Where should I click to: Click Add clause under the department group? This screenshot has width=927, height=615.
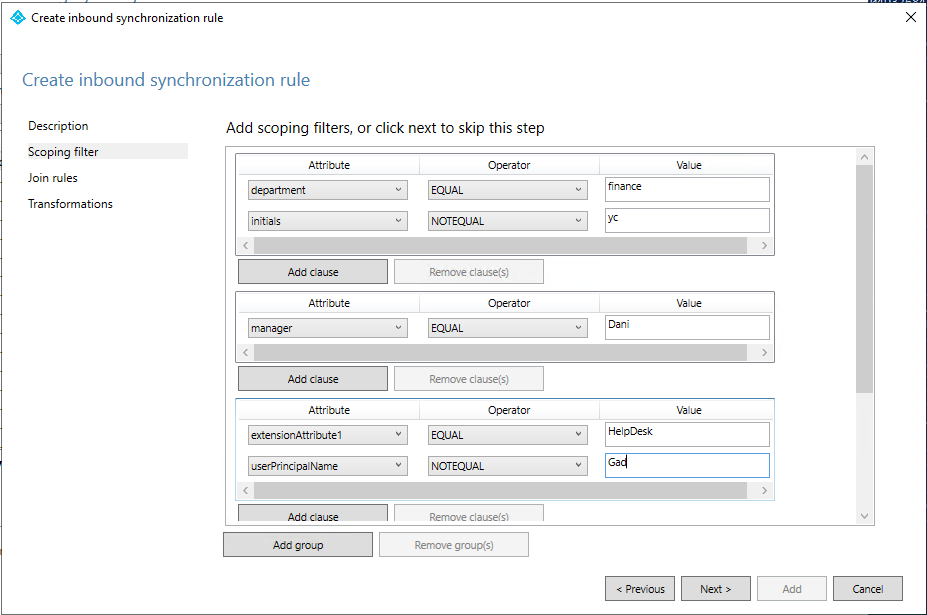(313, 272)
